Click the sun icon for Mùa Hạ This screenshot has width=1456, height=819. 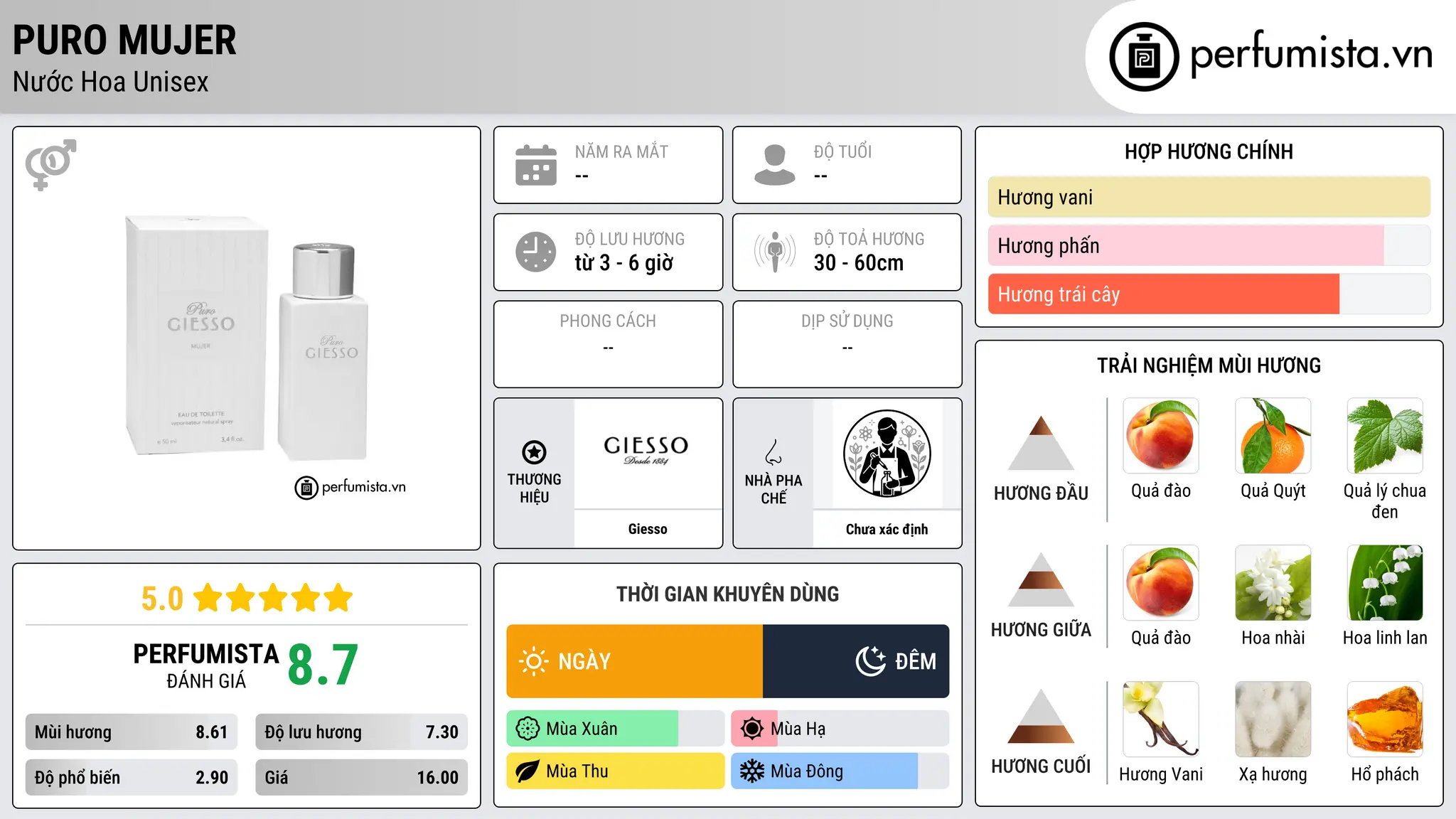tap(752, 729)
